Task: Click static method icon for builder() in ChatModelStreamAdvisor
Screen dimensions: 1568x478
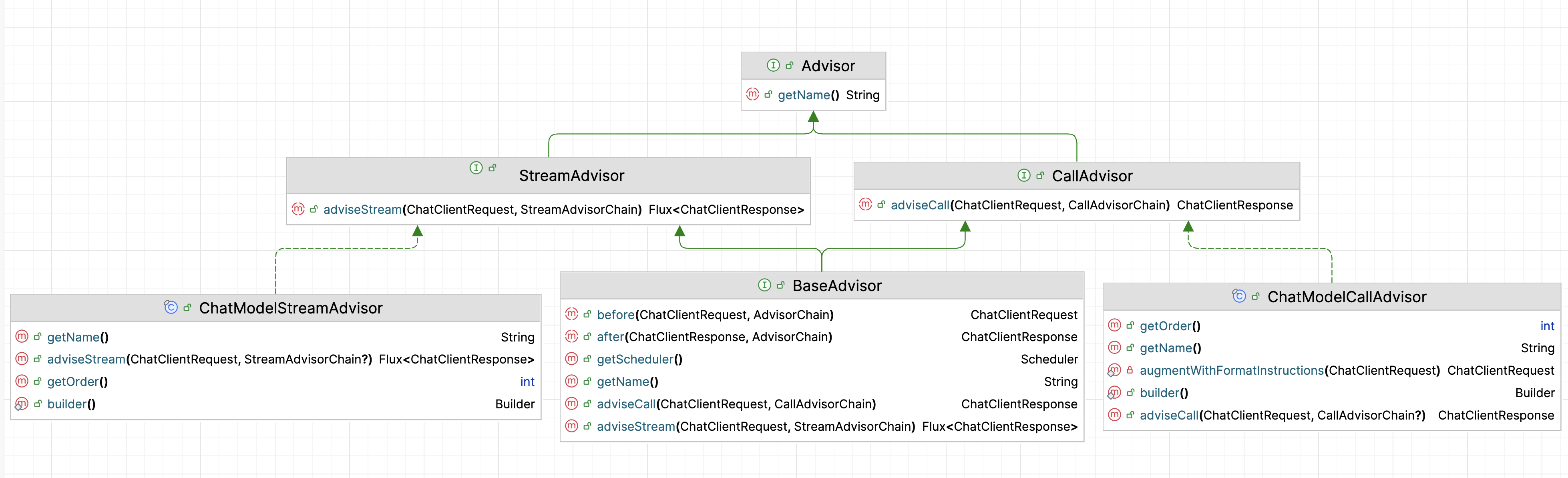Action: pos(21,404)
